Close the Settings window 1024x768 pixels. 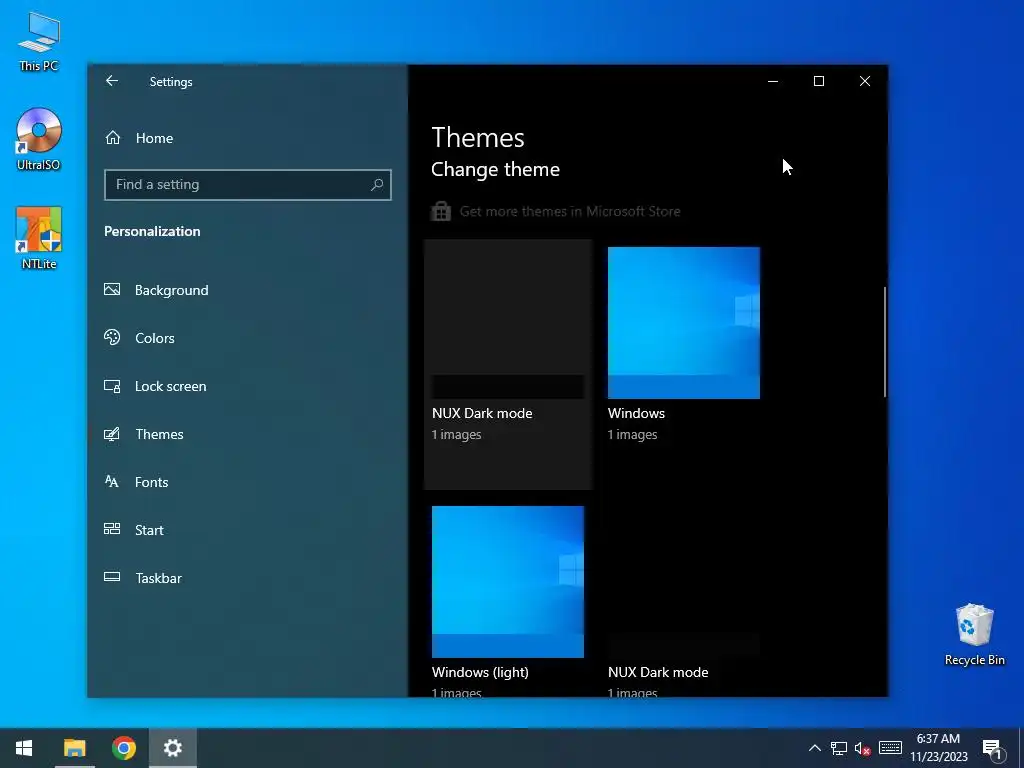(x=865, y=81)
